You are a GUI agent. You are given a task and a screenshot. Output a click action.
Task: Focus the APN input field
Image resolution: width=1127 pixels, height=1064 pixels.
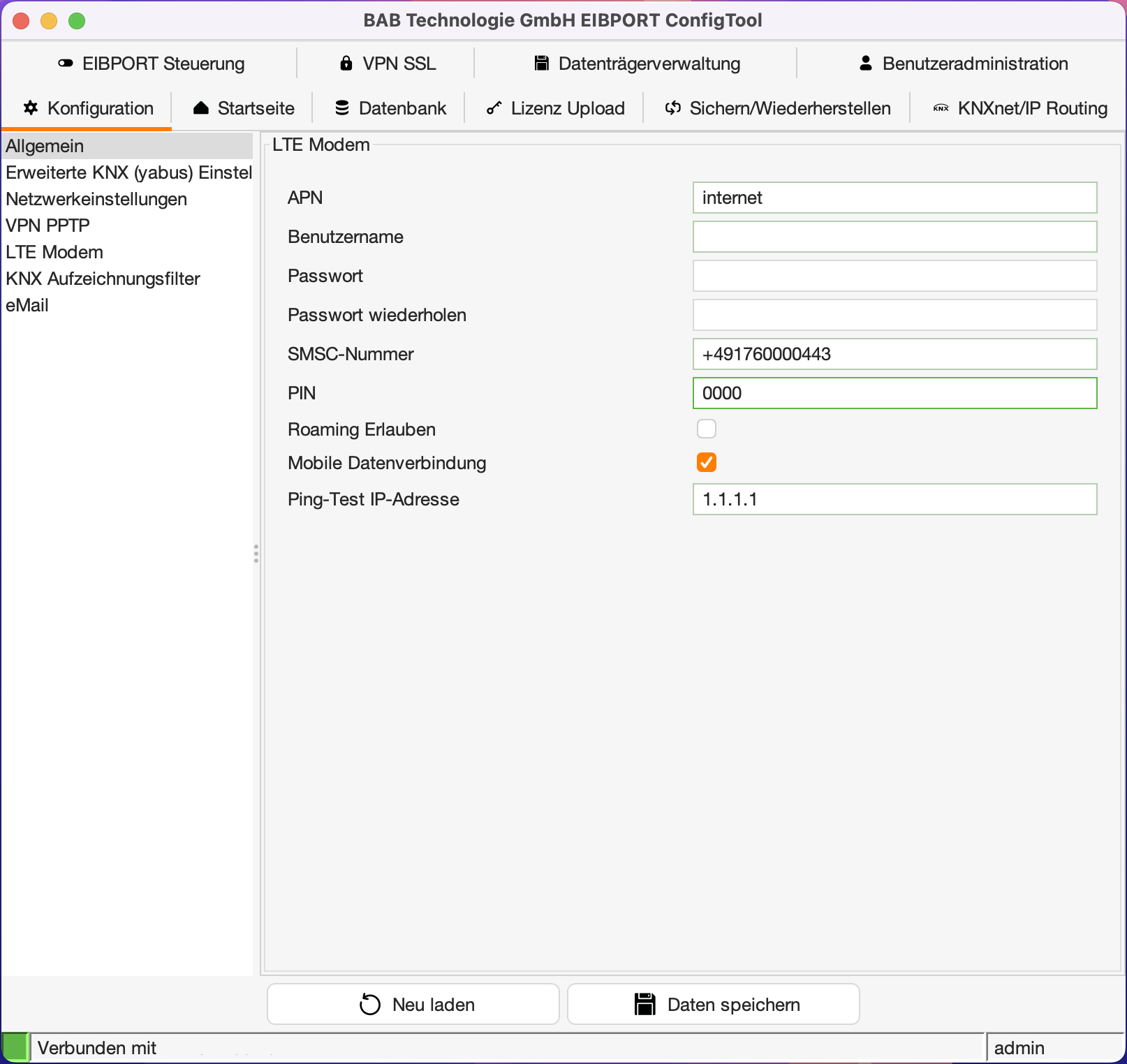[x=894, y=198]
